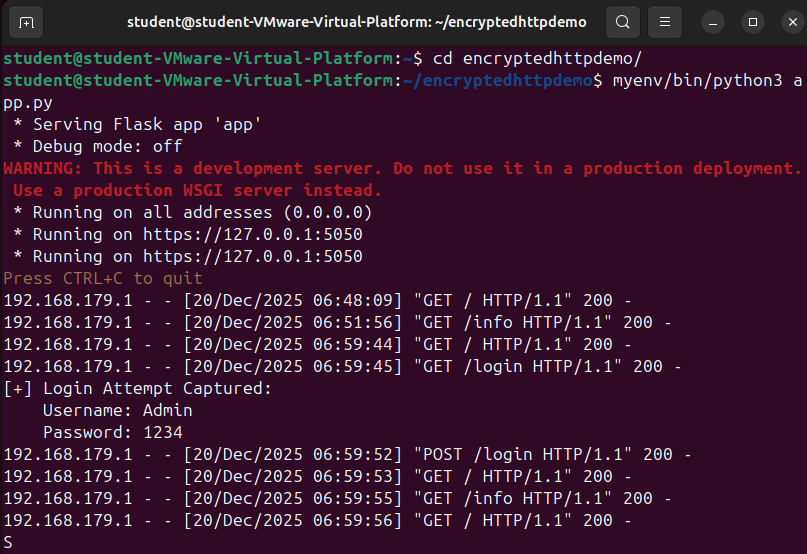
Task: Click the 'Password: 1234' line
Action: coord(112,432)
